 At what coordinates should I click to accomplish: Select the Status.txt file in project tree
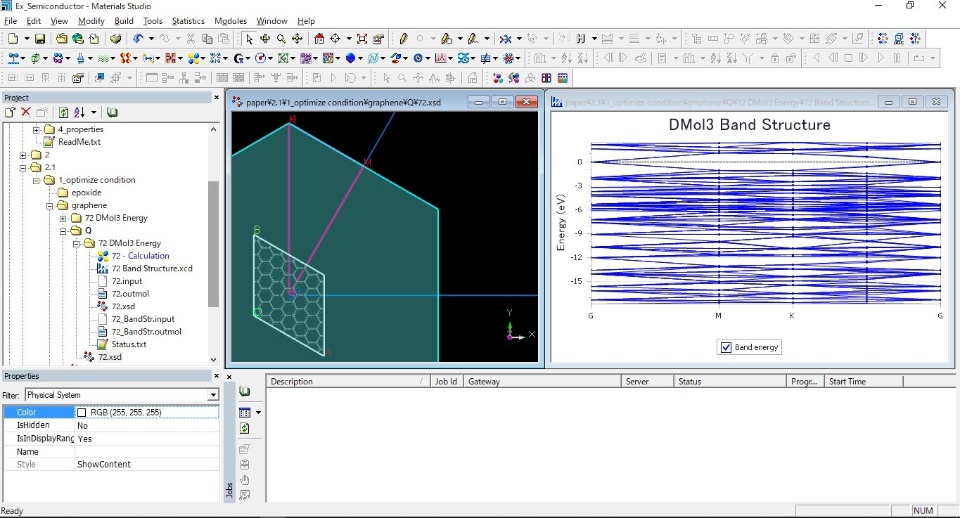[x=128, y=344]
